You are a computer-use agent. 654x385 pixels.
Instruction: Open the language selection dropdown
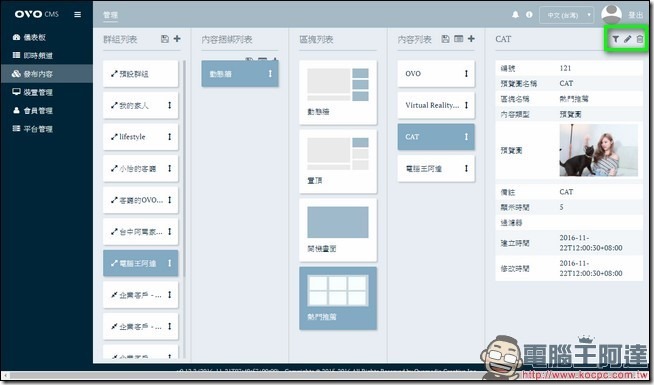point(566,15)
